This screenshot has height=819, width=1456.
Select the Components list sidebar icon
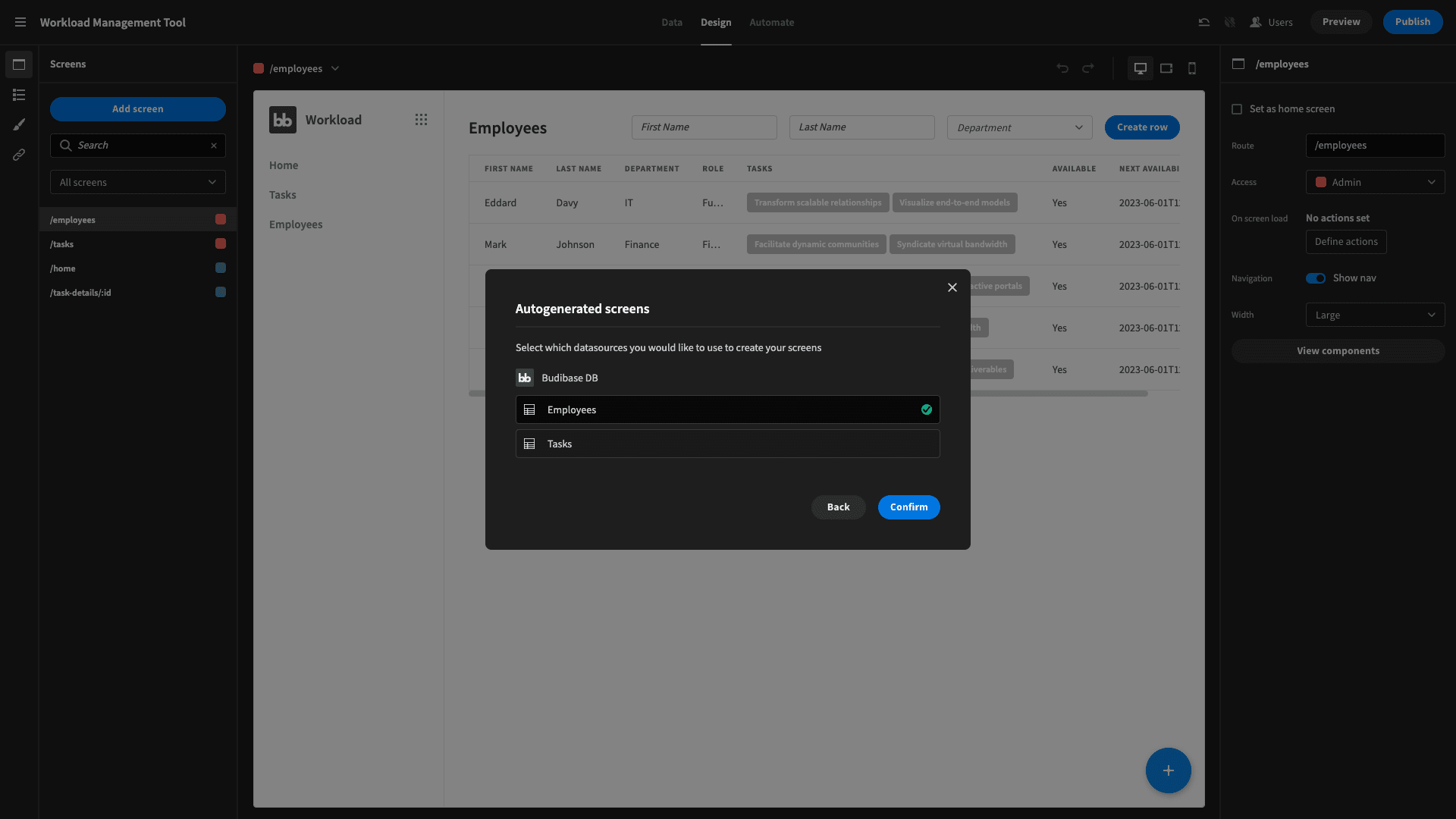(x=19, y=95)
